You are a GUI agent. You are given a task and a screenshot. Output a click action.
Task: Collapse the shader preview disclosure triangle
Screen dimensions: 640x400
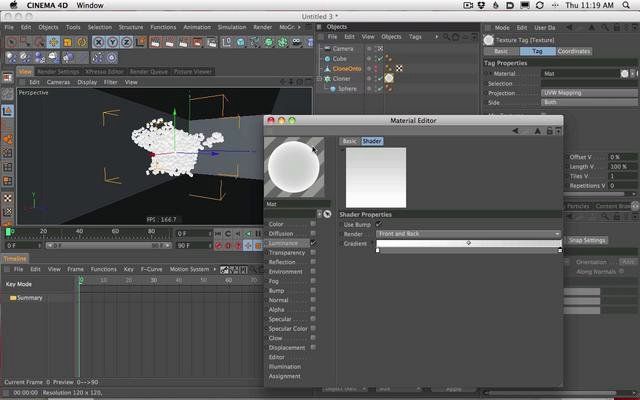(342, 150)
